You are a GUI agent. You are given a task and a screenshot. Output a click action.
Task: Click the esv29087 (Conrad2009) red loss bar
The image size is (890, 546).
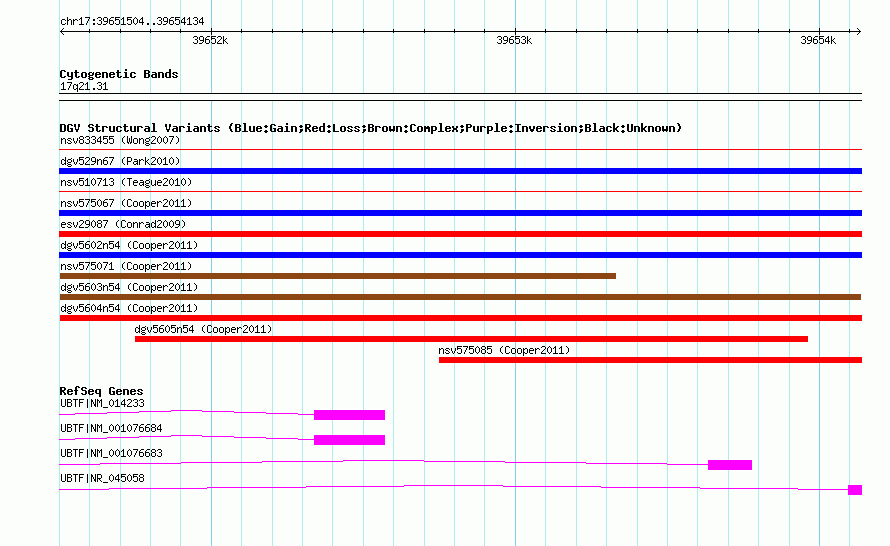[460, 234]
